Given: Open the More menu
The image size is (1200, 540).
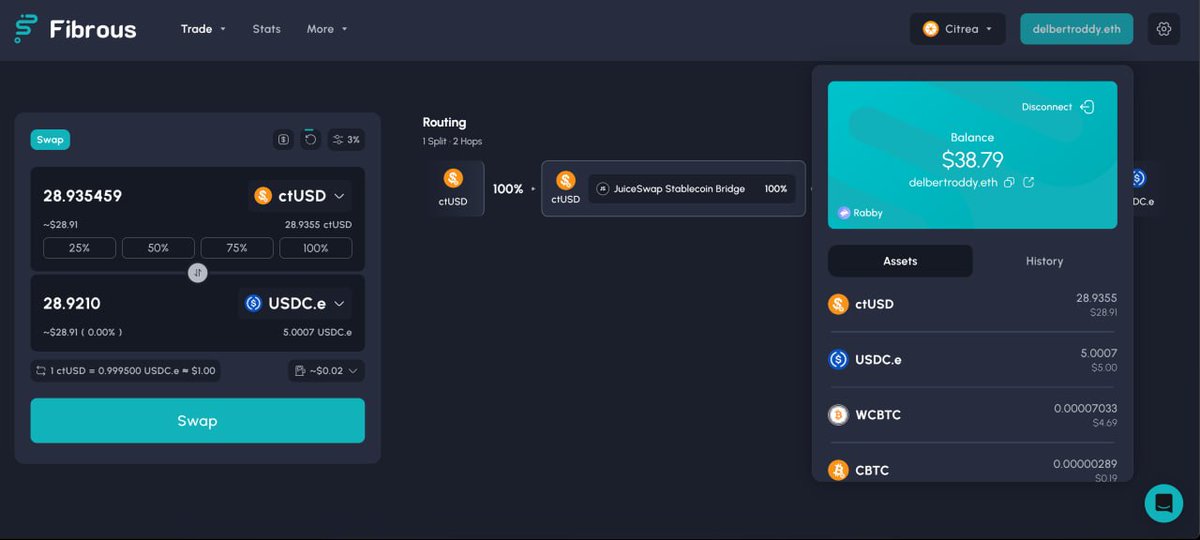Looking at the screenshot, I should (327, 29).
